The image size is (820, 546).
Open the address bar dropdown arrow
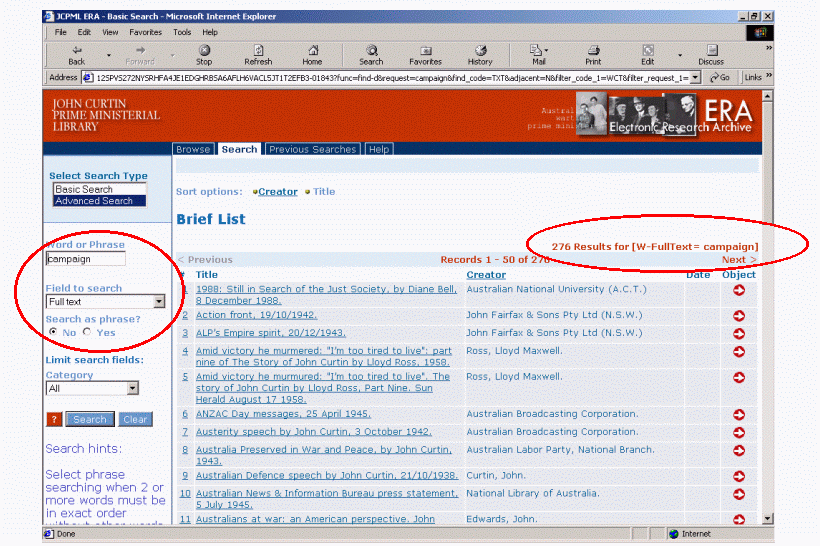(x=698, y=77)
